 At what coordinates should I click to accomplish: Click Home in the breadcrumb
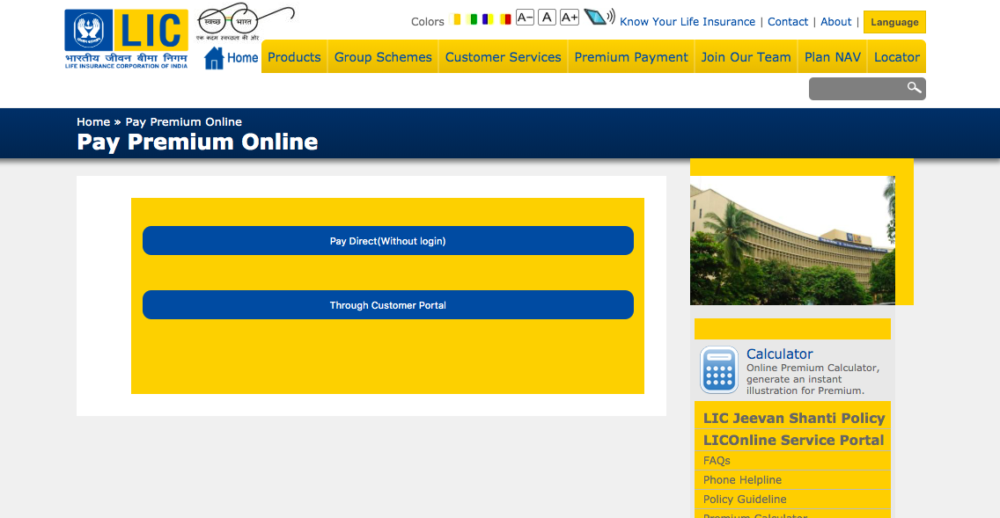pyautogui.click(x=93, y=122)
